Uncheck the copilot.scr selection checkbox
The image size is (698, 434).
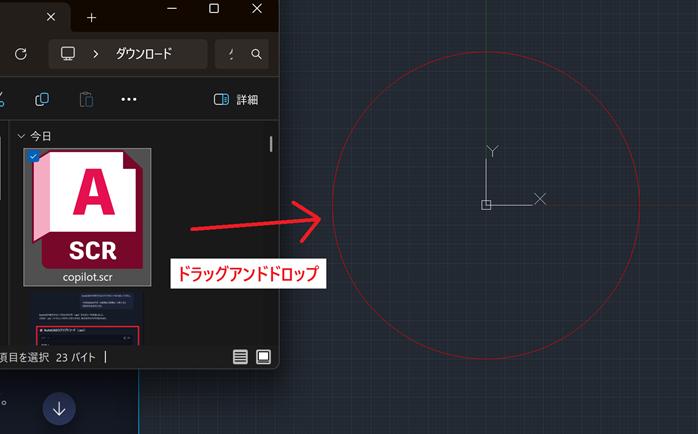pyautogui.click(x=33, y=156)
